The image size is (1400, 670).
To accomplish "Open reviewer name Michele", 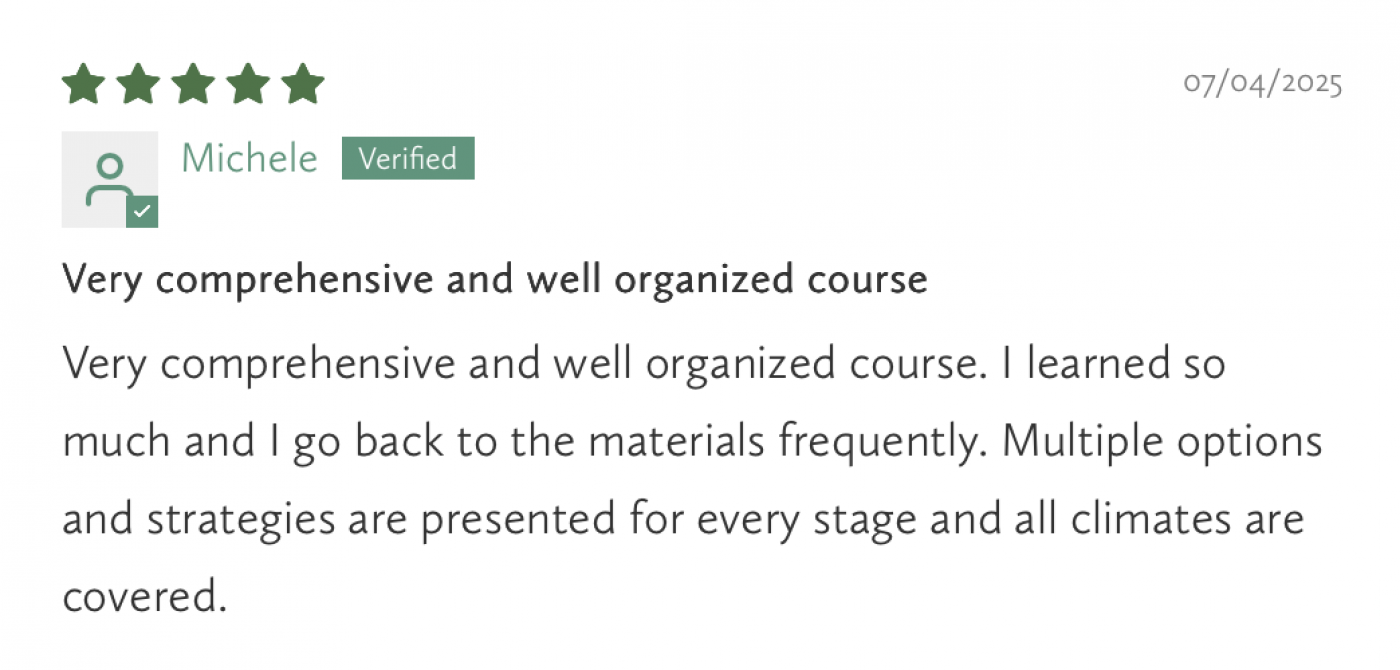I will pos(250,158).
